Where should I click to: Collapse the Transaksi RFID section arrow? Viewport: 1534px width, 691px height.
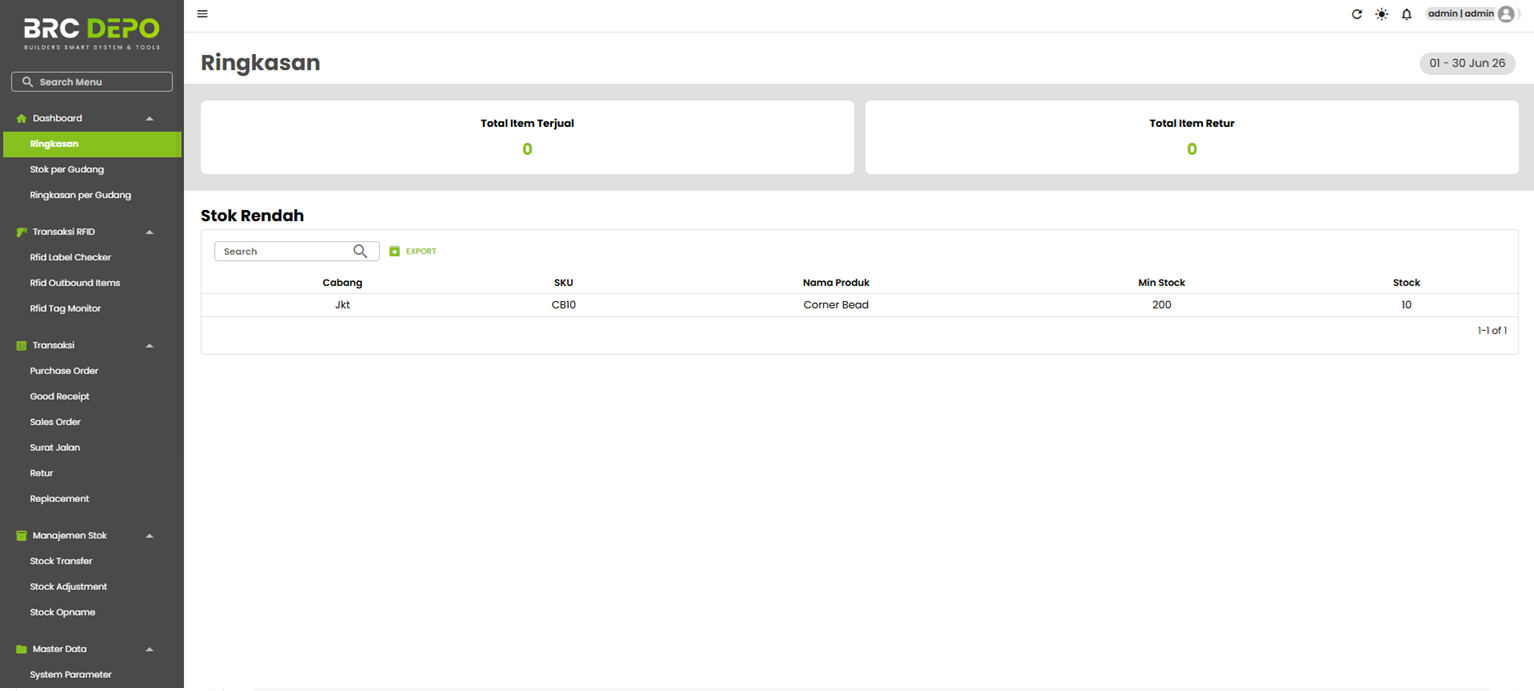[x=150, y=232]
